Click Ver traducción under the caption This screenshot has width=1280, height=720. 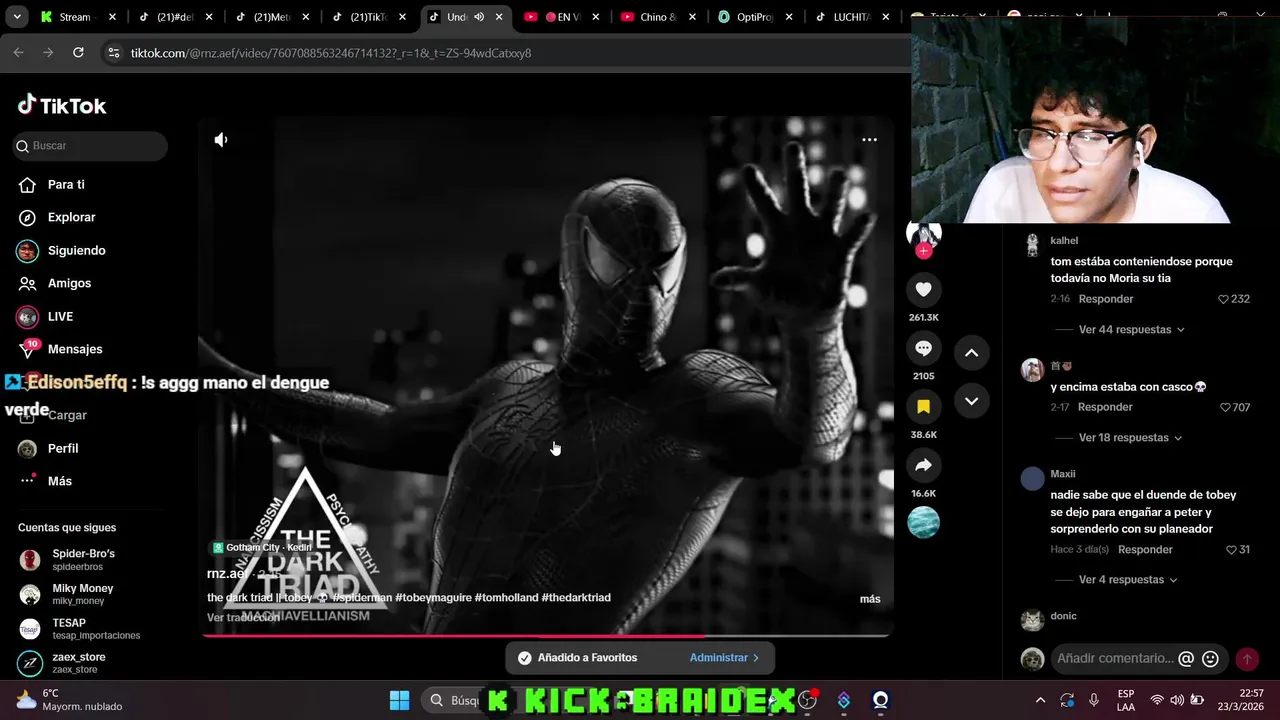243,618
